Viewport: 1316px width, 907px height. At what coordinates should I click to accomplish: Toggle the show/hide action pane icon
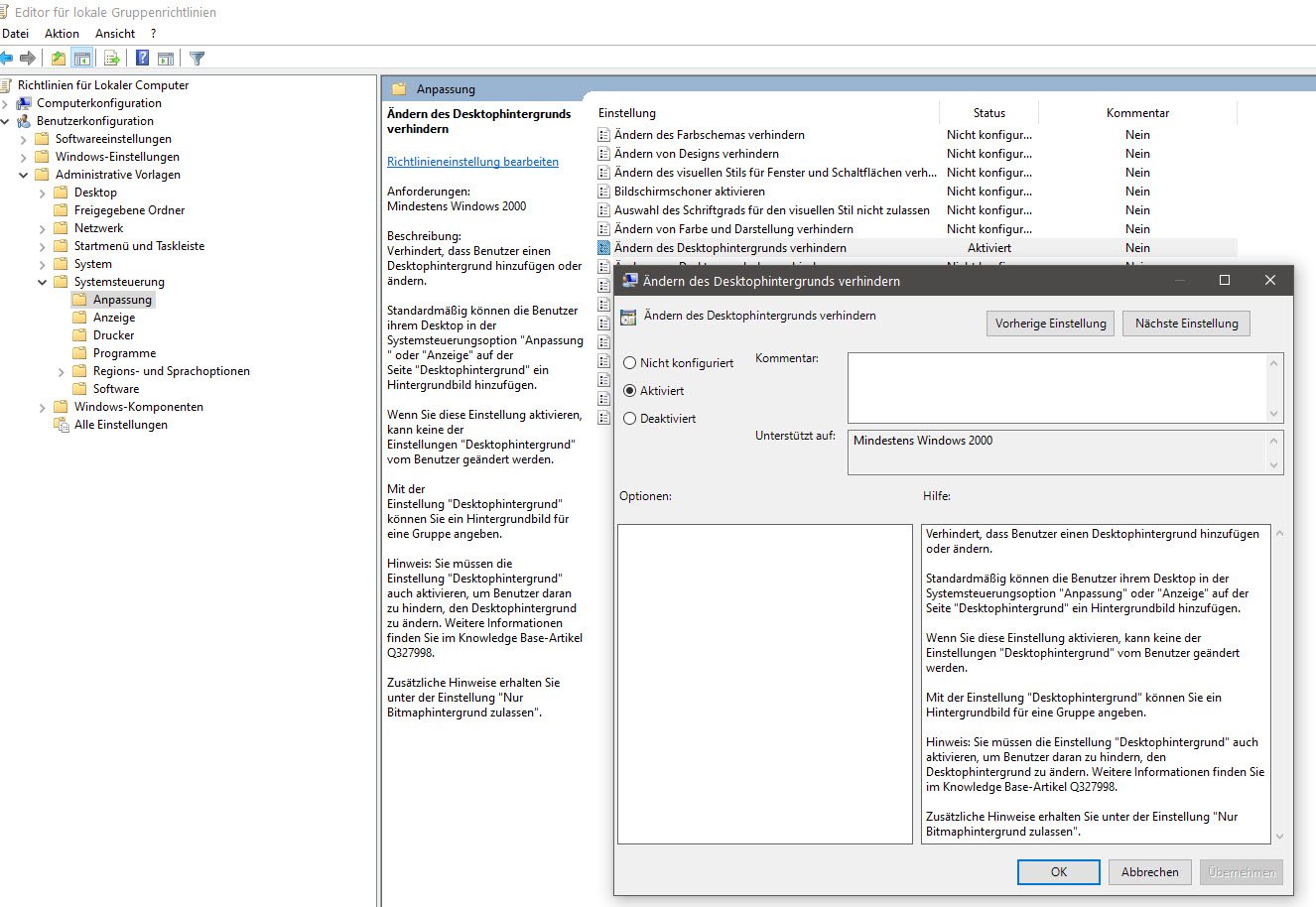click(x=166, y=59)
